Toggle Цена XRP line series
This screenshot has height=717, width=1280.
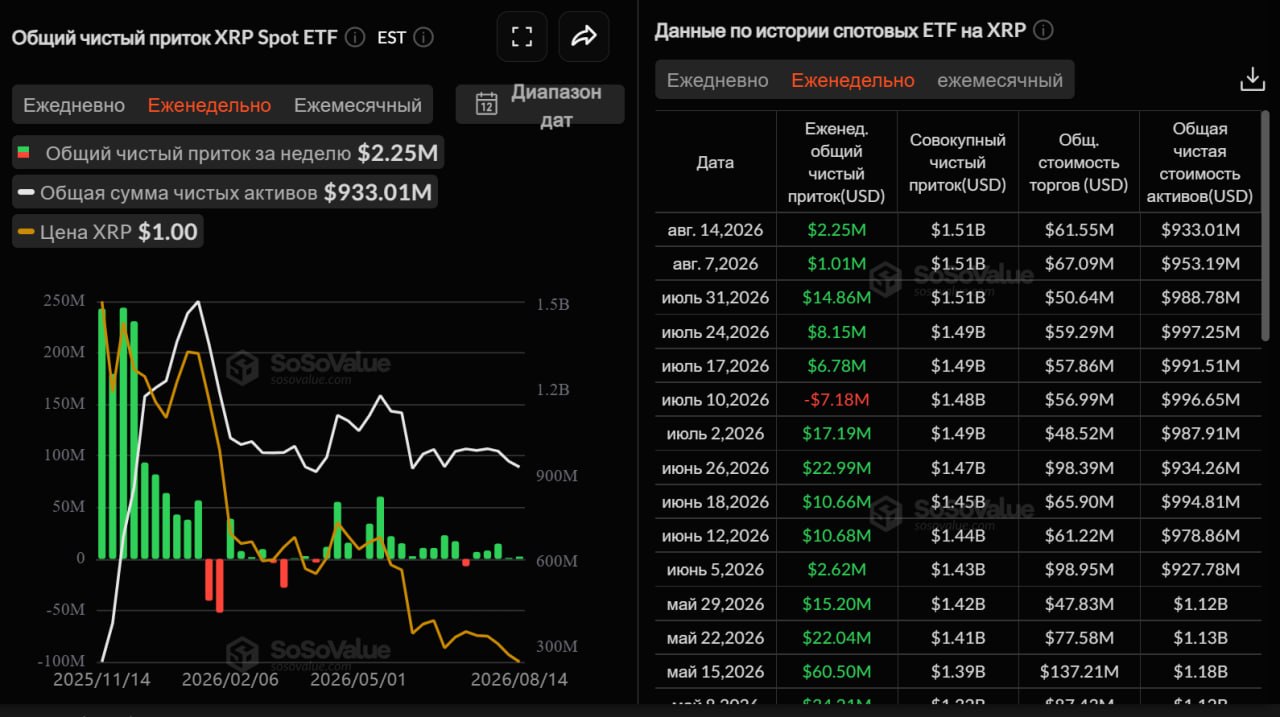[108, 232]
